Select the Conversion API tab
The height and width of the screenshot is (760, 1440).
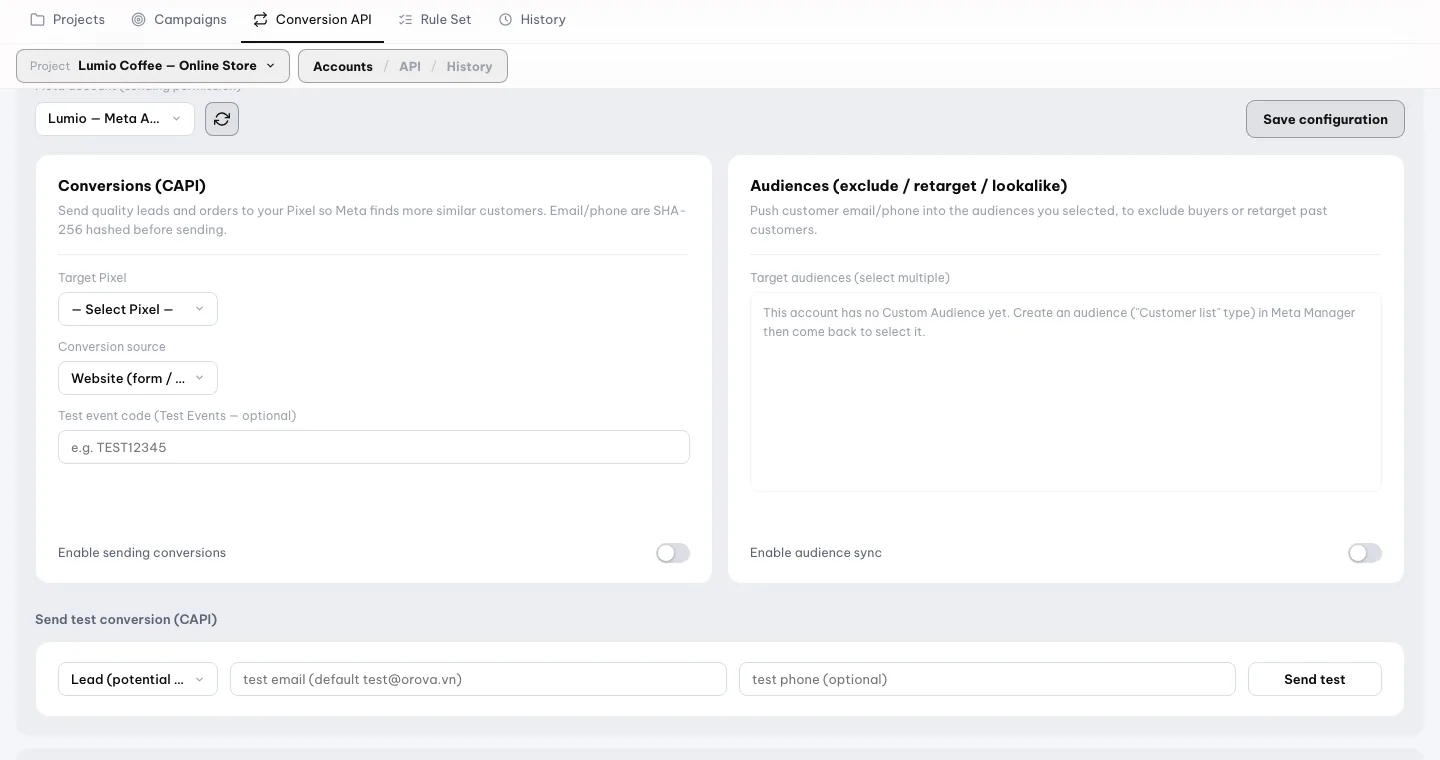[312, 19]
